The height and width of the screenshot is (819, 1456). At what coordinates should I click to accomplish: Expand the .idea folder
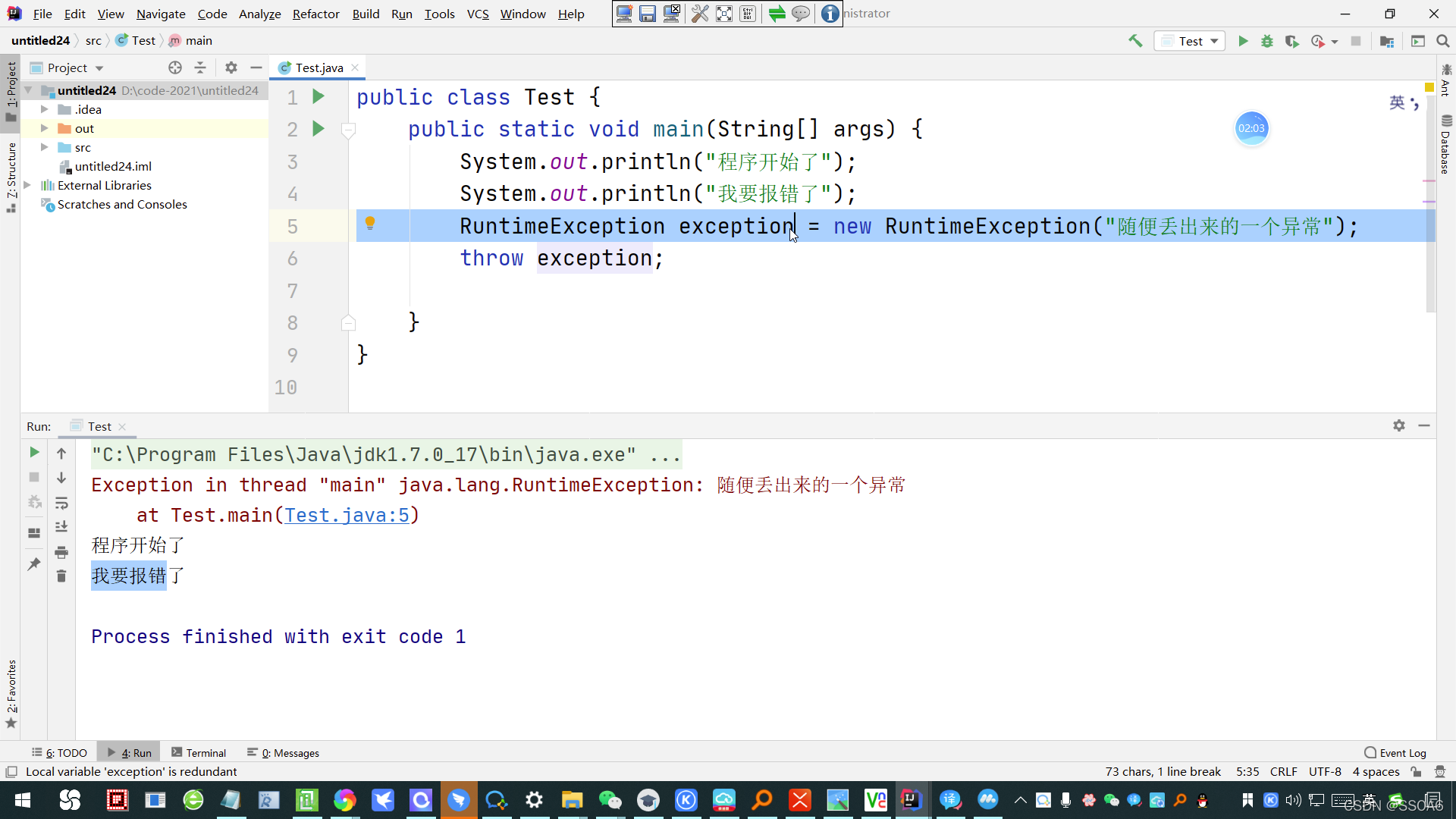(x=45, y=109)
